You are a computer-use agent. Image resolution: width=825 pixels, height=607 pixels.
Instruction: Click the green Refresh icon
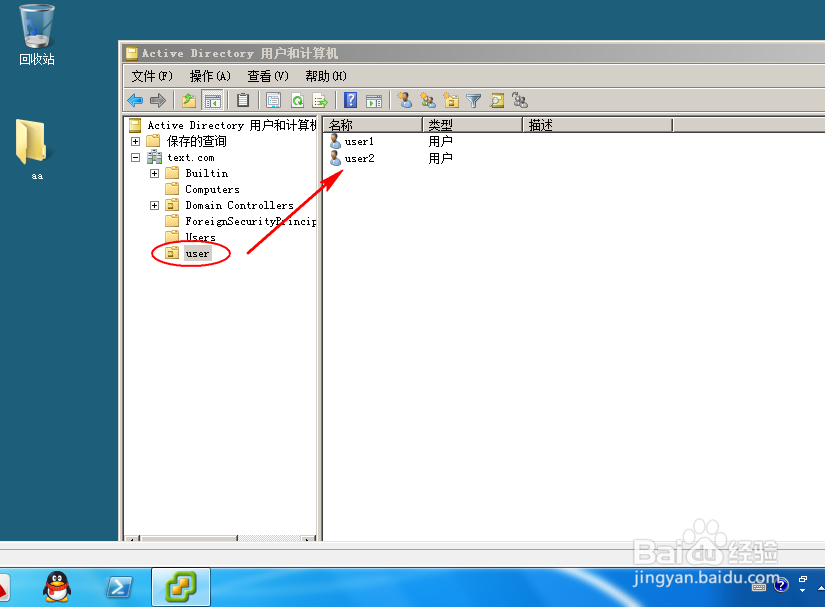click(x=297, y=100)
